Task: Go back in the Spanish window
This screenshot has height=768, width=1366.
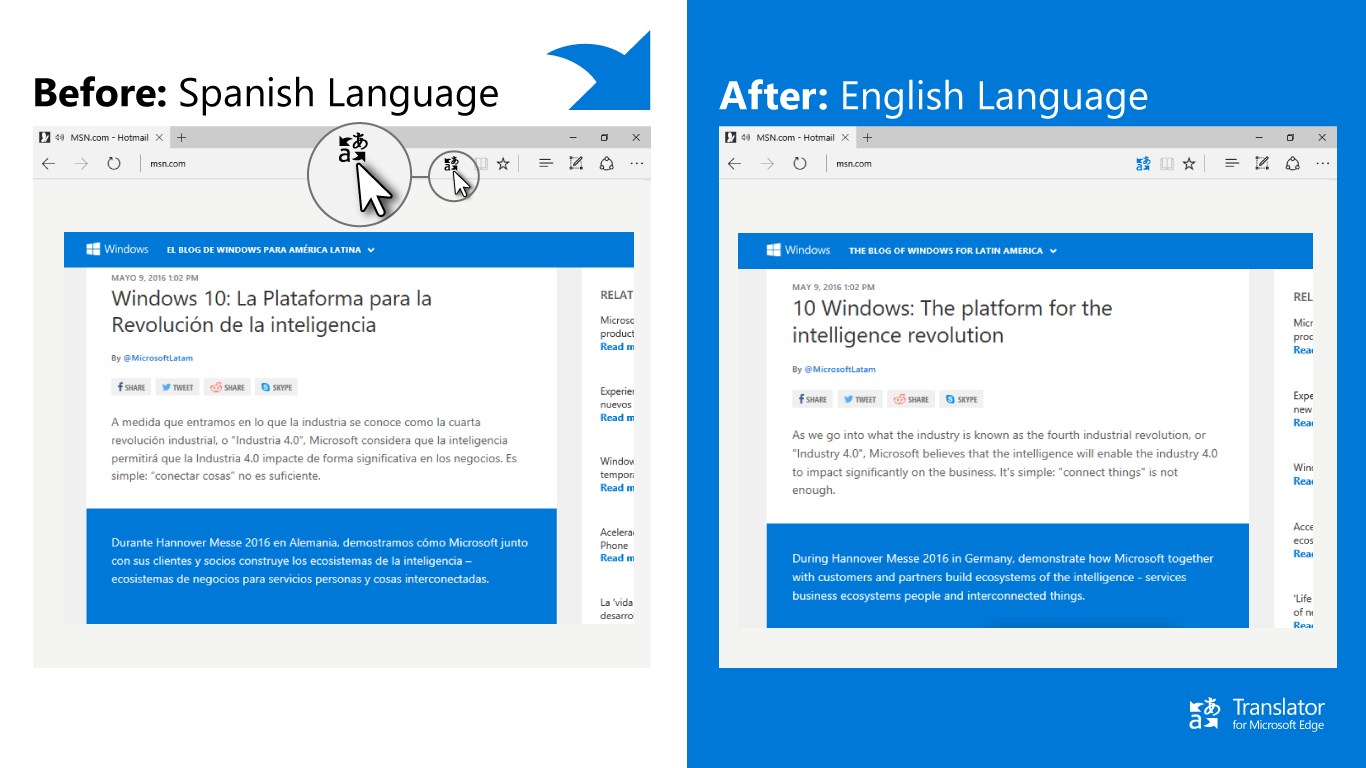Action: click(49, 164)
